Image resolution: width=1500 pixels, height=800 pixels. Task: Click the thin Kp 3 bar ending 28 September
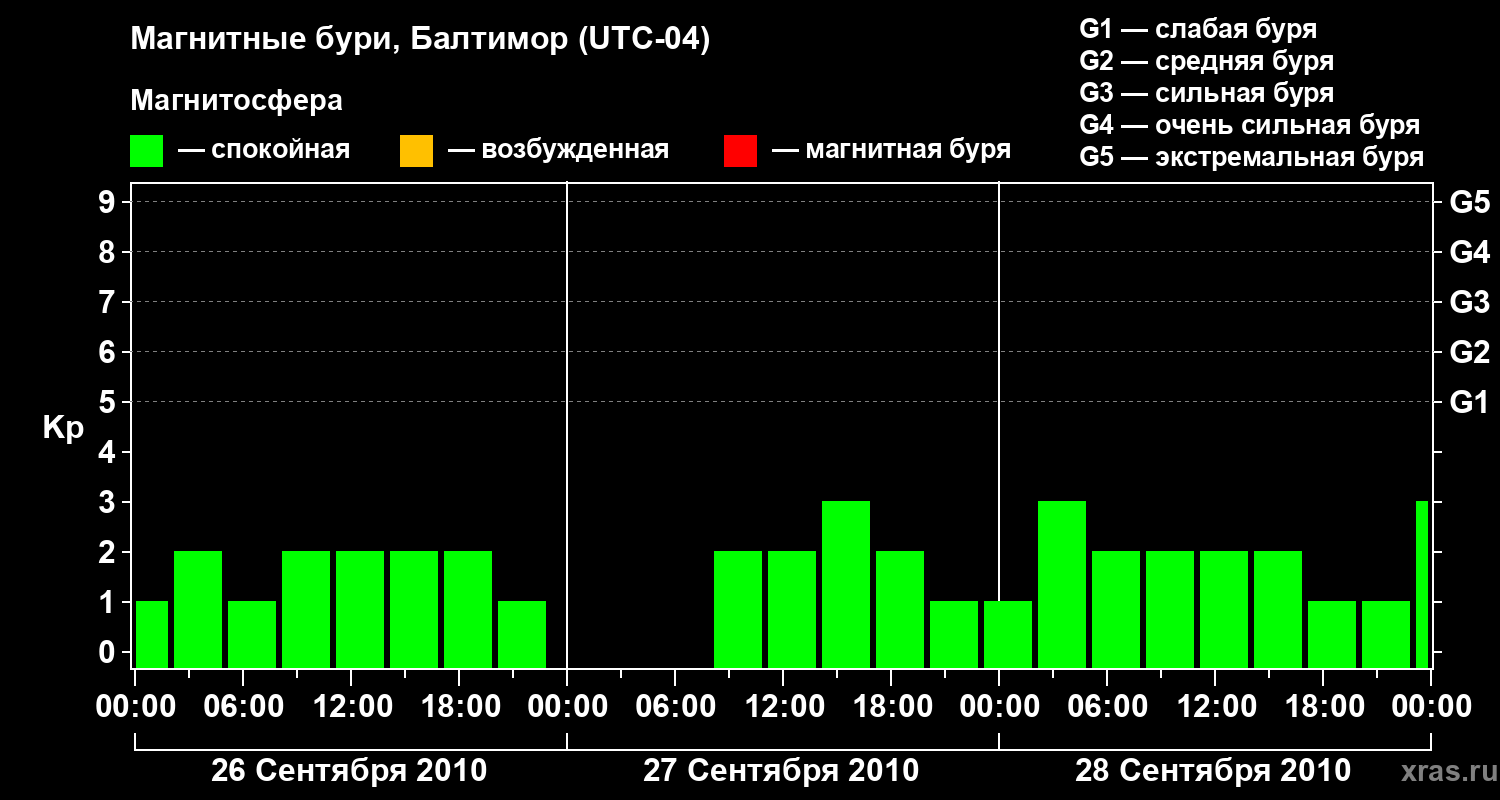[1422, 585]
